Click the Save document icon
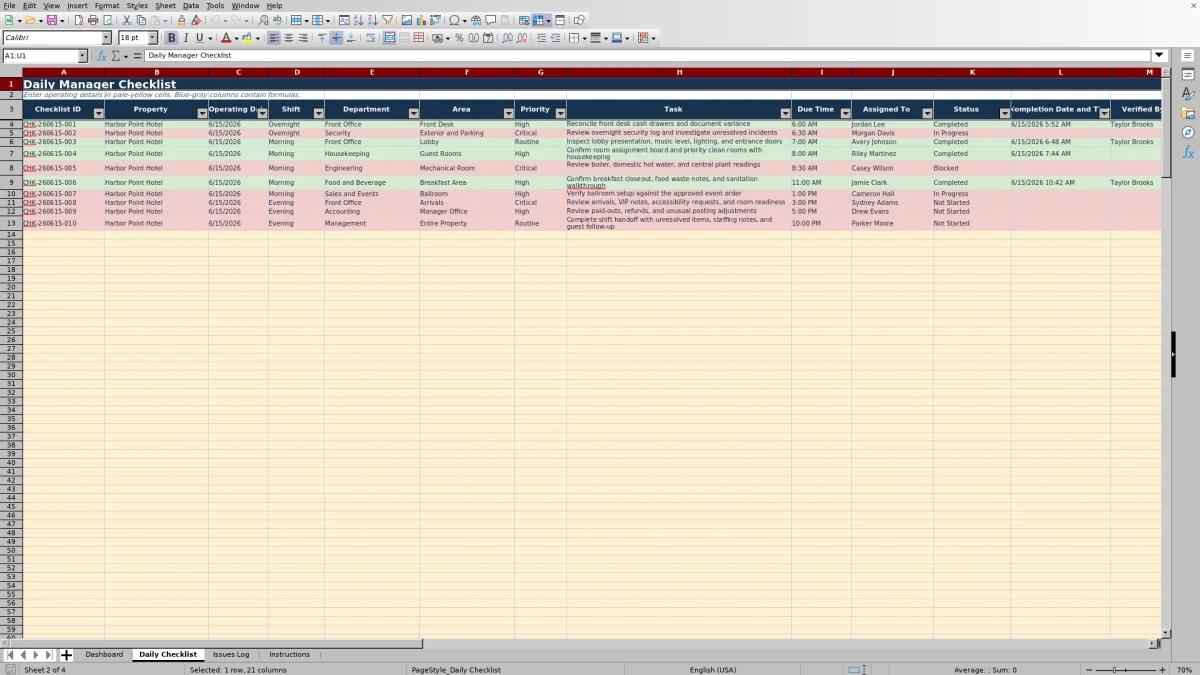The image size is (1200, 675). click(50, 20)
